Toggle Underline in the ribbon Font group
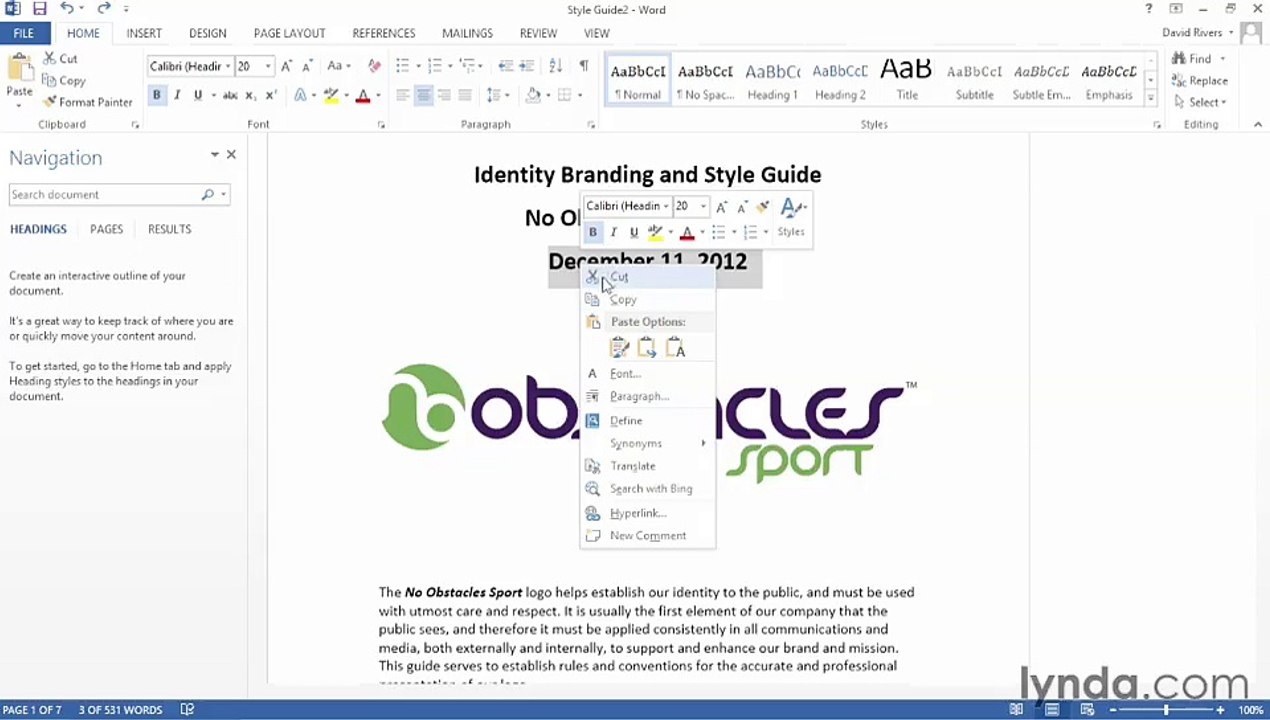Screen dimensions: 1270x720 [198, 95]
